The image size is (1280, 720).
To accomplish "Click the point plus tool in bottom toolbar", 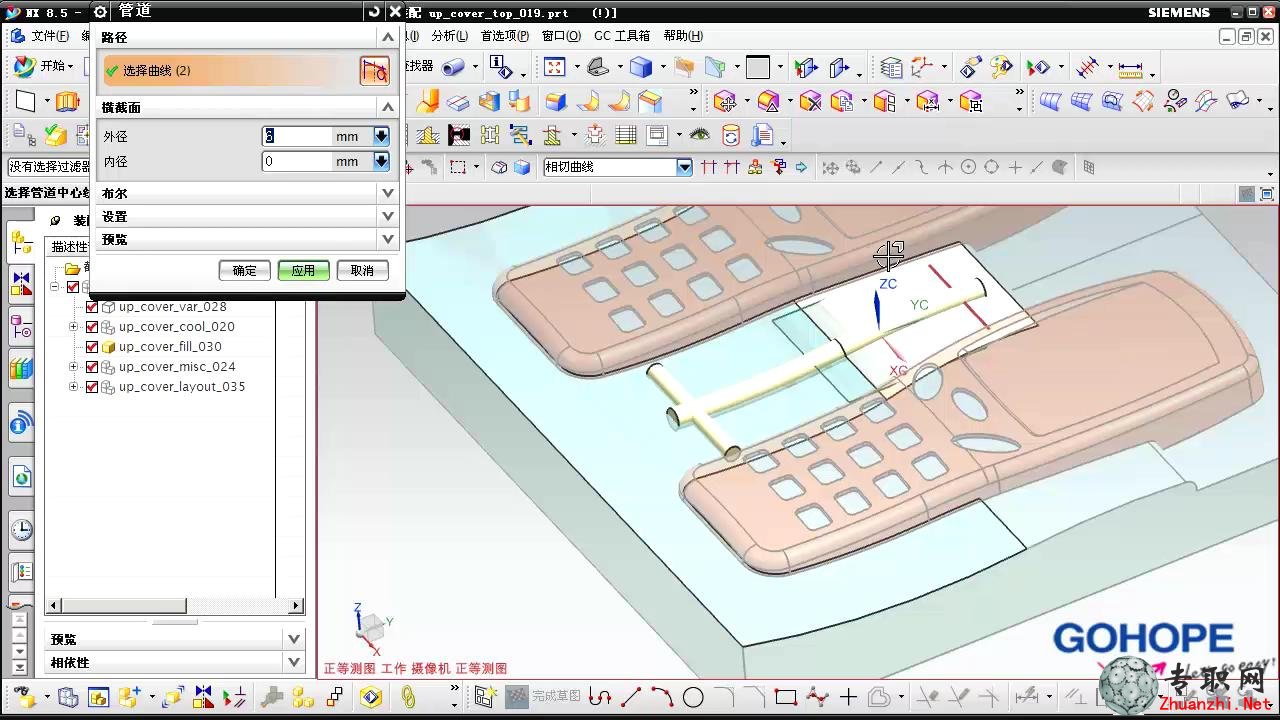I will [x=848, y=697].
